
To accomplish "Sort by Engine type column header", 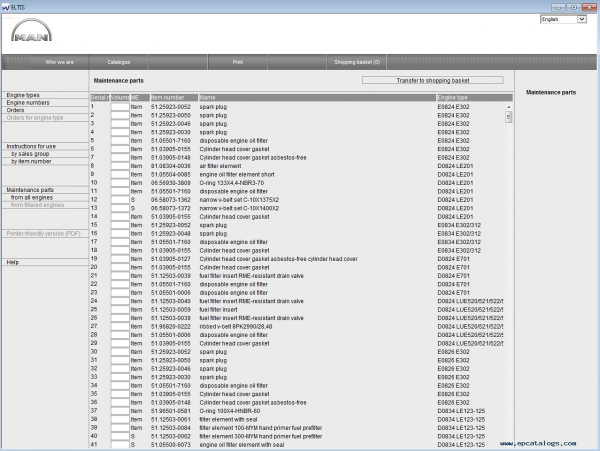I will [474, 98].
